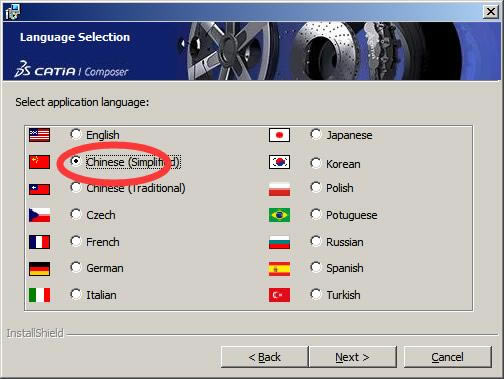Viewport: 504px width, 379px height.
Task: Click the South Korean flag icon
Action: tap(279, 162)
